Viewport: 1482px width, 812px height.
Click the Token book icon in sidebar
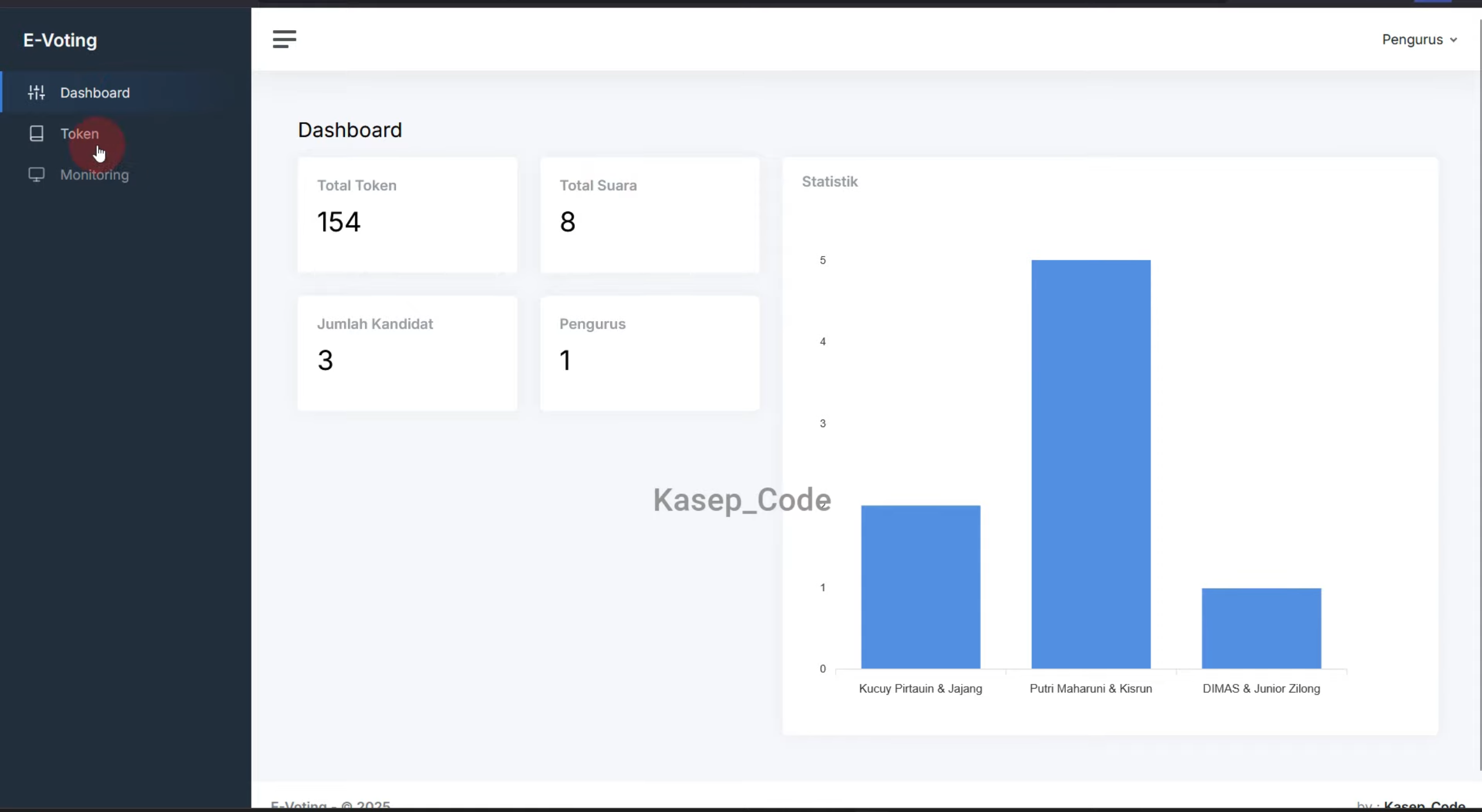click(x=37, y=133)
